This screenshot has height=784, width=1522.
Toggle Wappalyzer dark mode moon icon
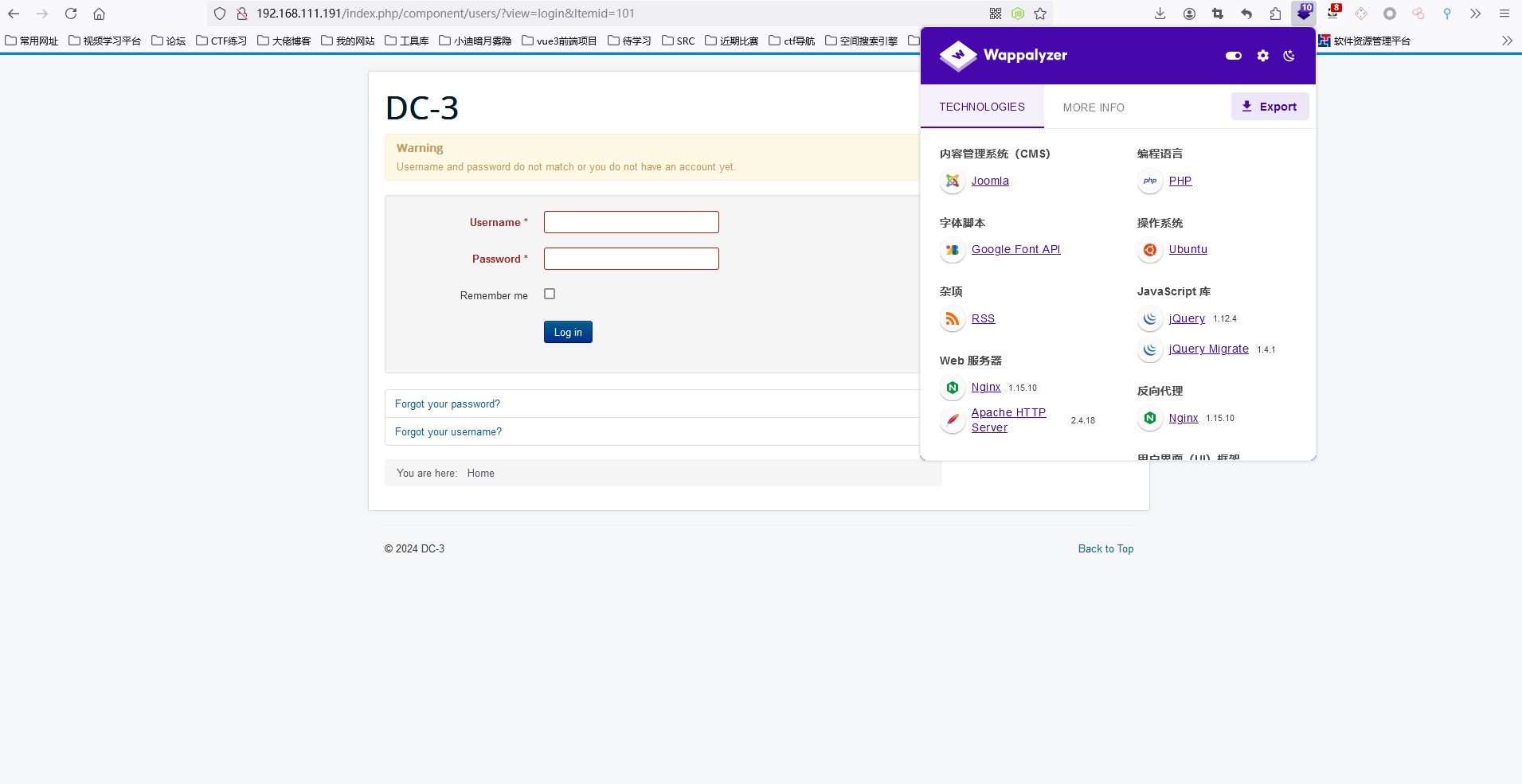[1289, 56]
